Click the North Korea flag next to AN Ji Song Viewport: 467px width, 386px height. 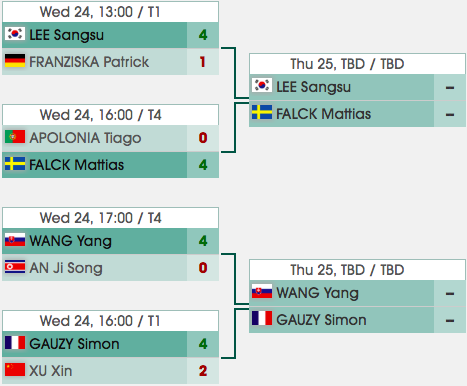[x=15, y=267]
